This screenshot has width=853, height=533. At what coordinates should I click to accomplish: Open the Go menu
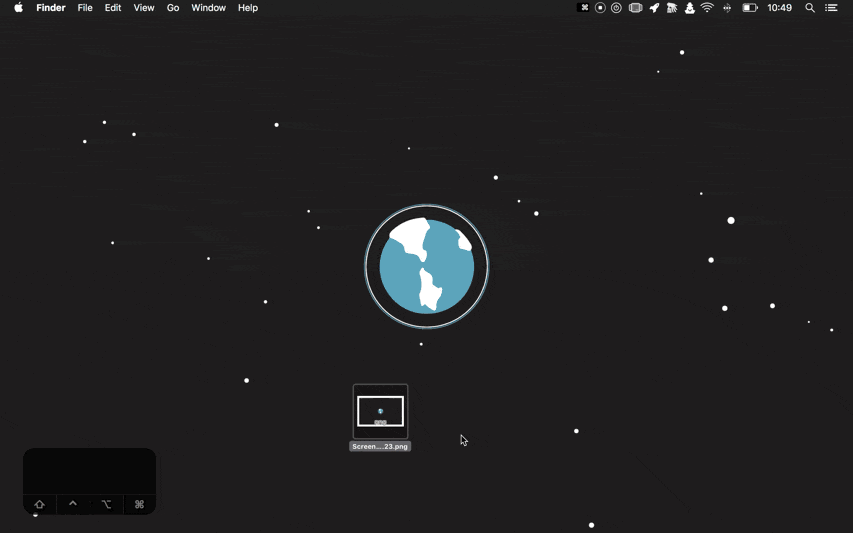point(173,8)
